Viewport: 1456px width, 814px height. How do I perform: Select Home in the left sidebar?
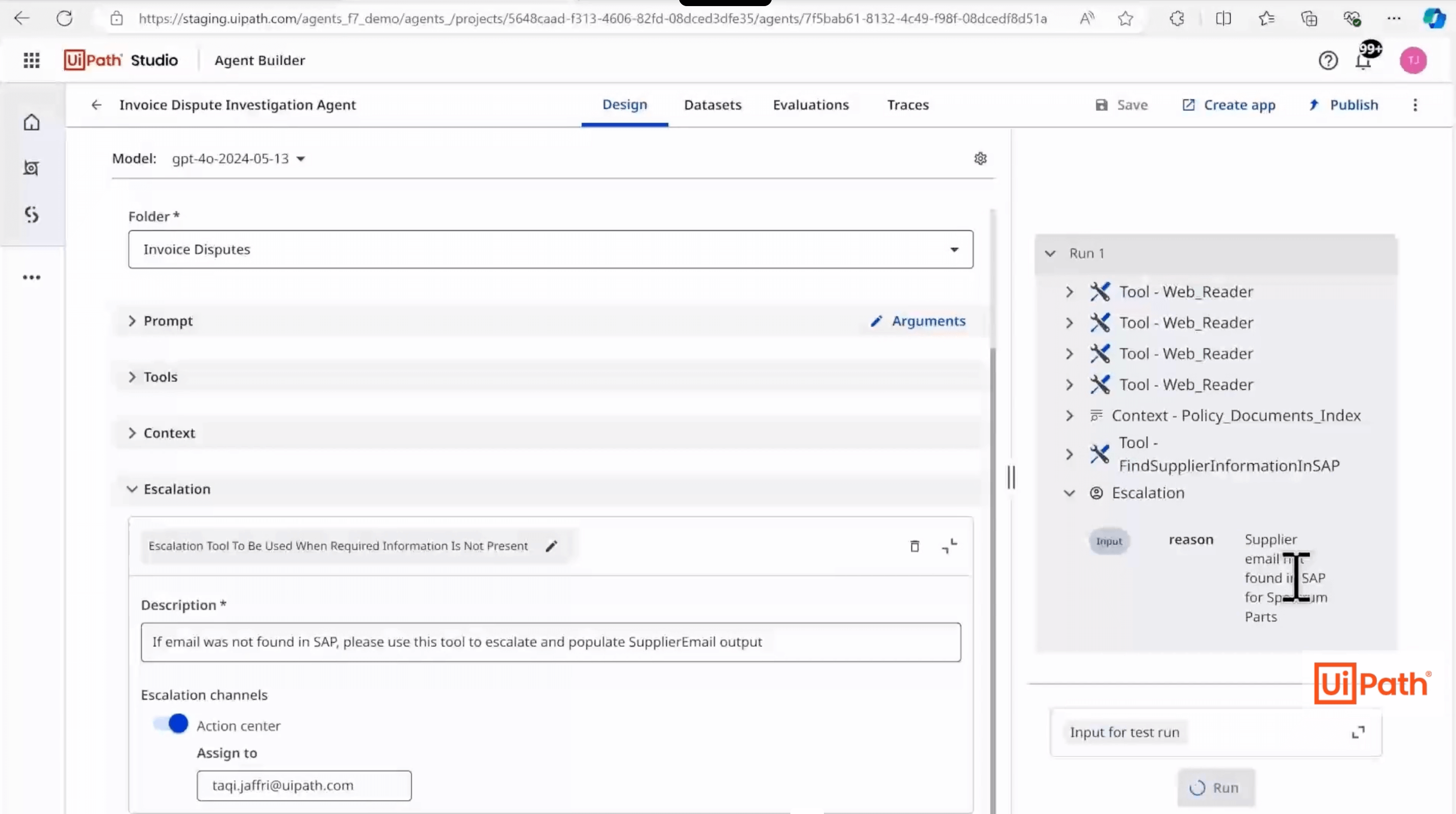pos(31,122)
